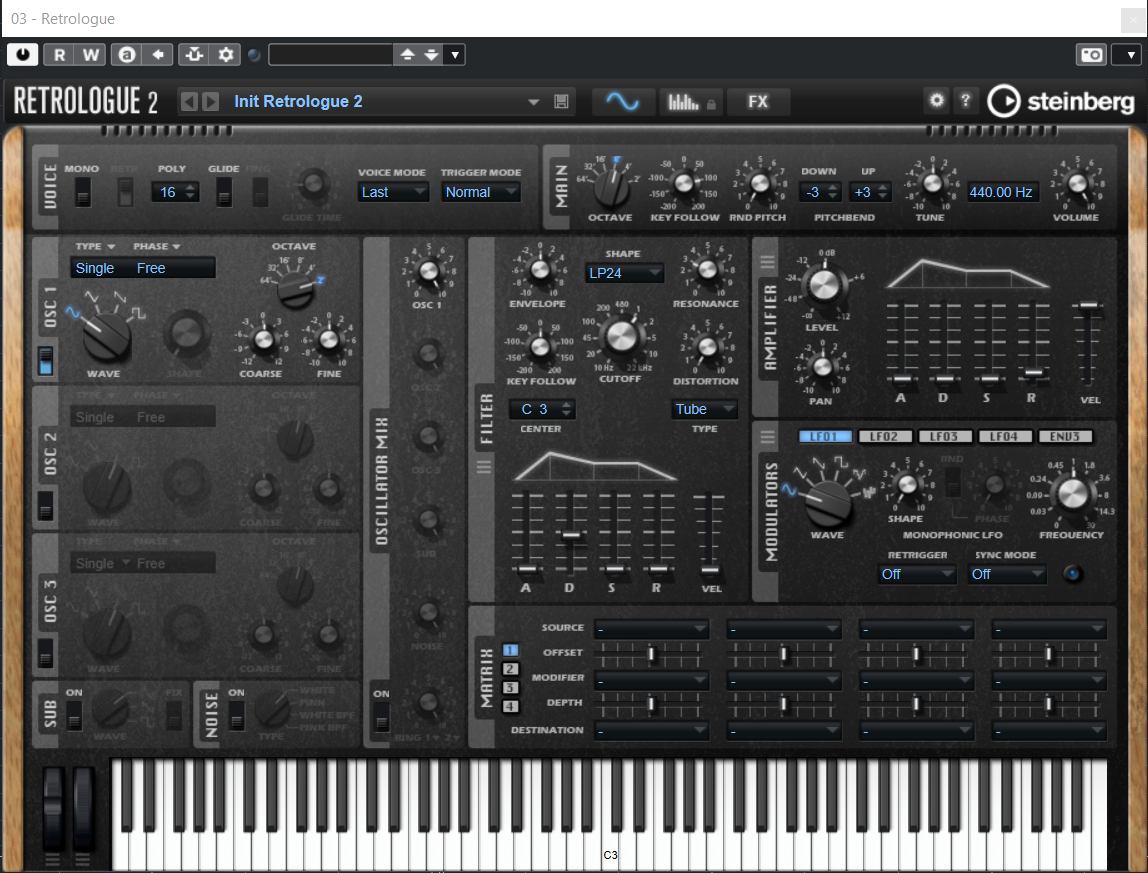Select Matrix page 3 button

(x=510, y=688)
